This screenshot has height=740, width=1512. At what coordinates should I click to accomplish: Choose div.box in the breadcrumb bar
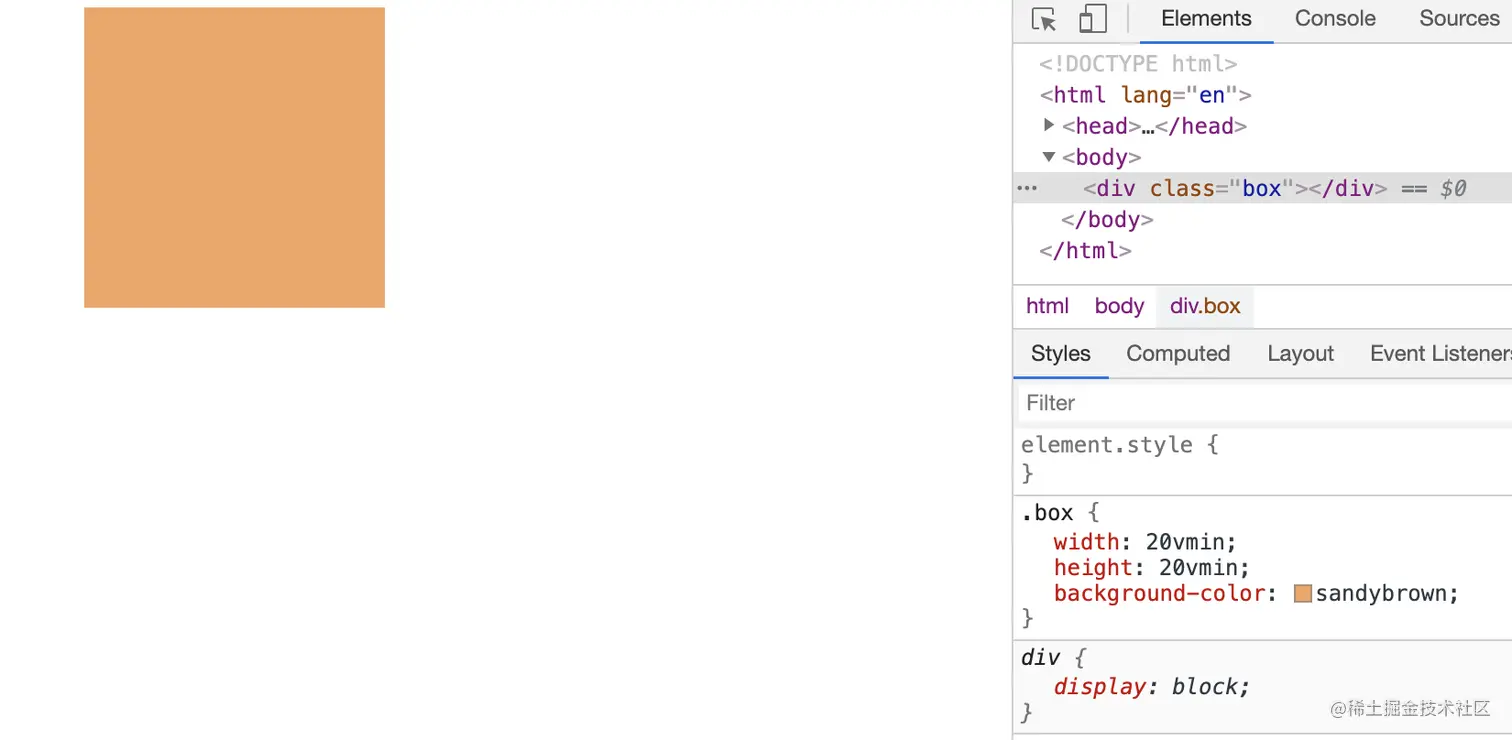pos(1205,306)
